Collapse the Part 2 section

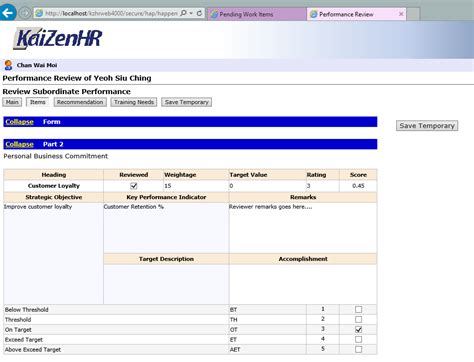point(19,144)
